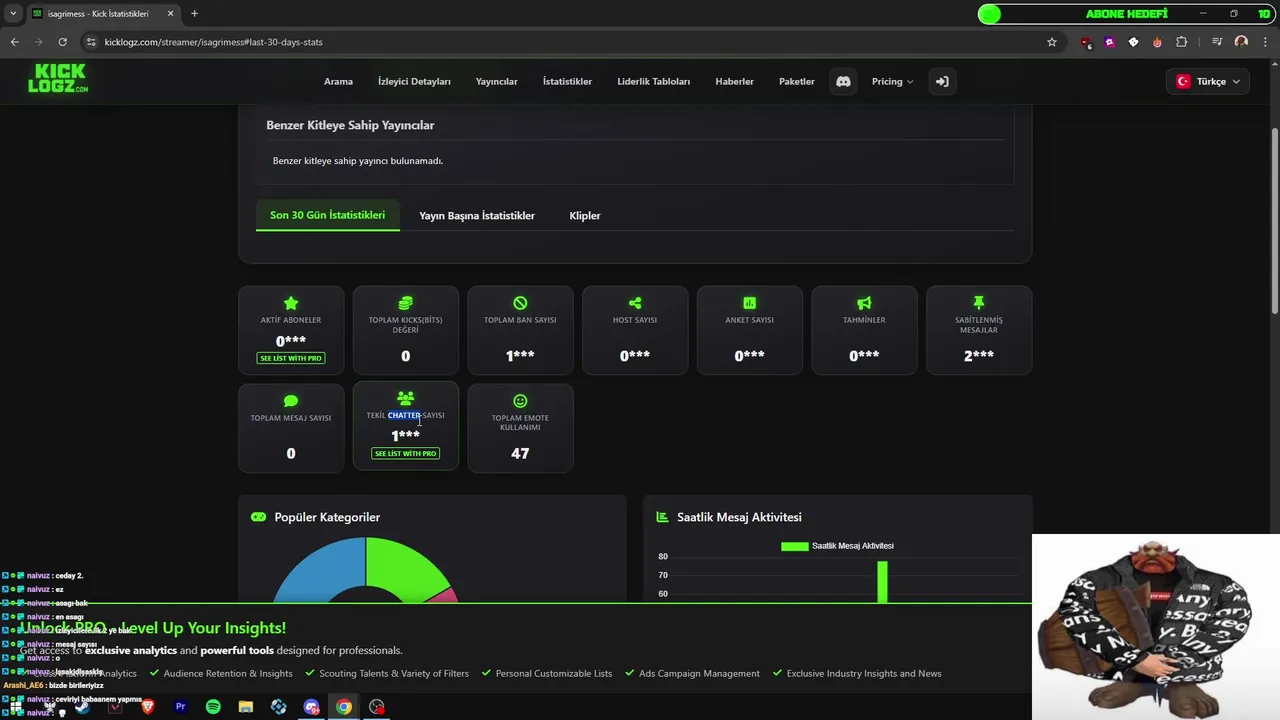Open the flame extension icon in toolbar
This screenshot has height=720, width=1280.
tap(1157, 42)
